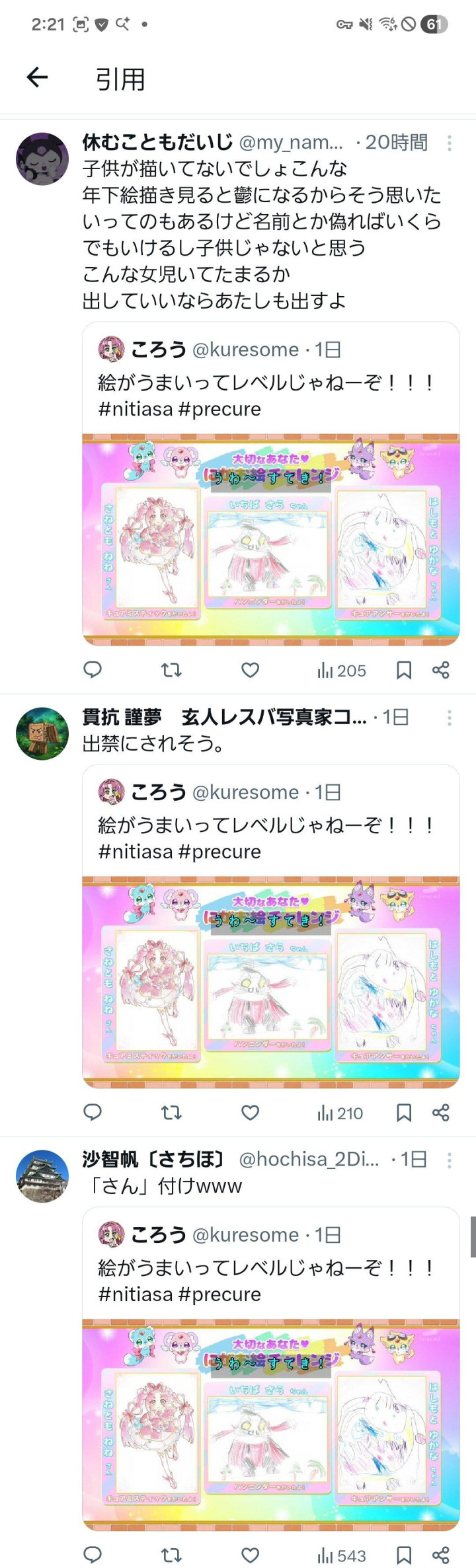
Task: Like 休むこともだいじ's quote post
Action: [250, 670]
